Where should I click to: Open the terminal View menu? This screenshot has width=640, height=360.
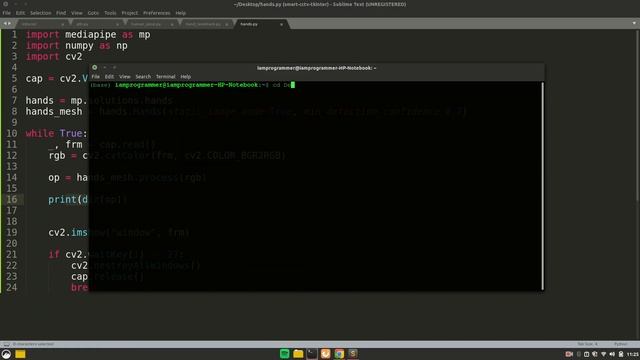[124, 77]
